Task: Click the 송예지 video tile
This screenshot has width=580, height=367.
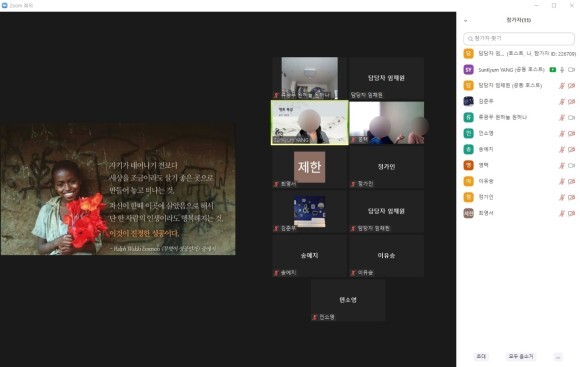Action: click(310, 256)
